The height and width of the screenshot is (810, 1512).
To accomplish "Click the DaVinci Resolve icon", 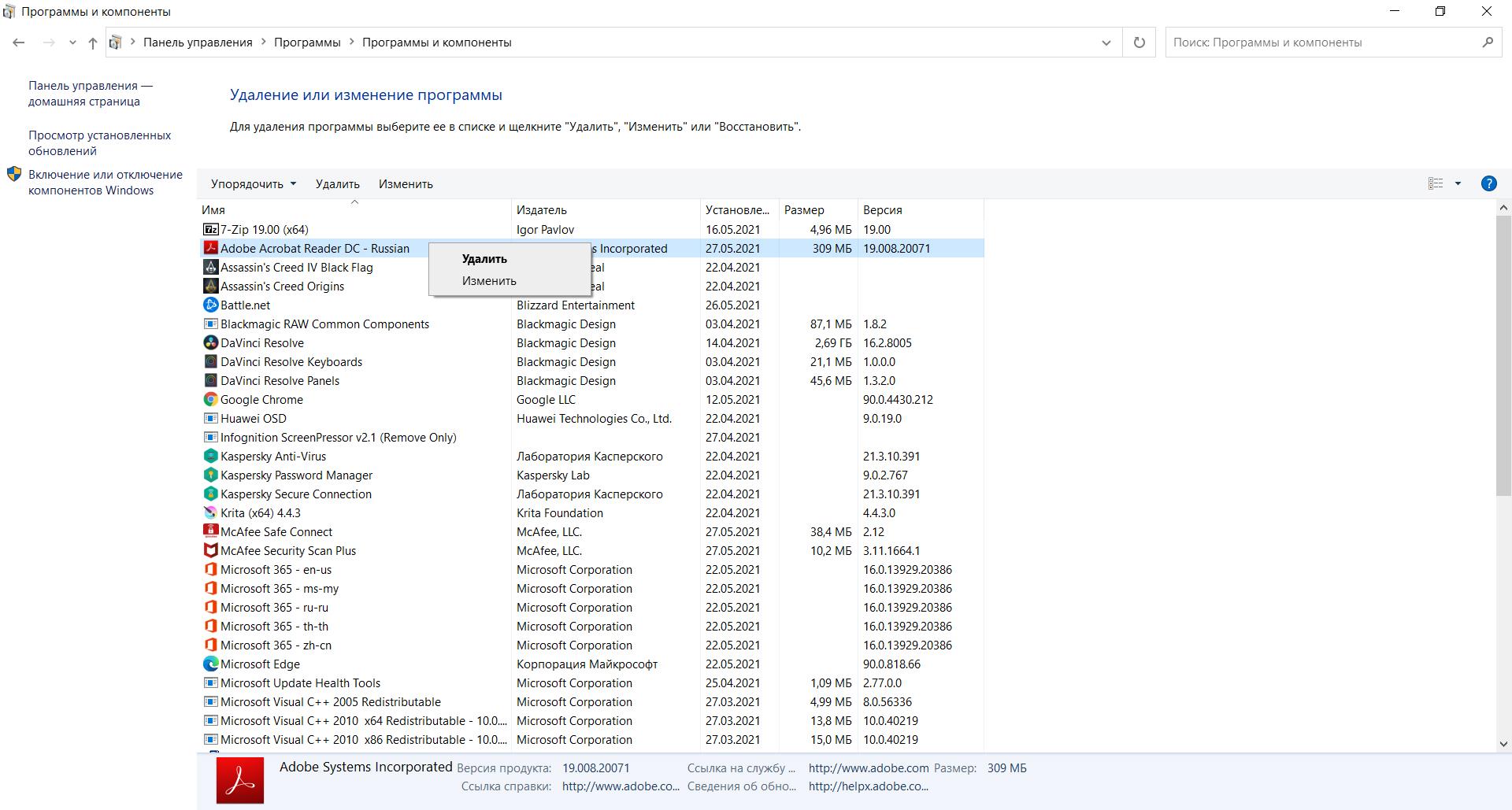I will pos(210,342).
